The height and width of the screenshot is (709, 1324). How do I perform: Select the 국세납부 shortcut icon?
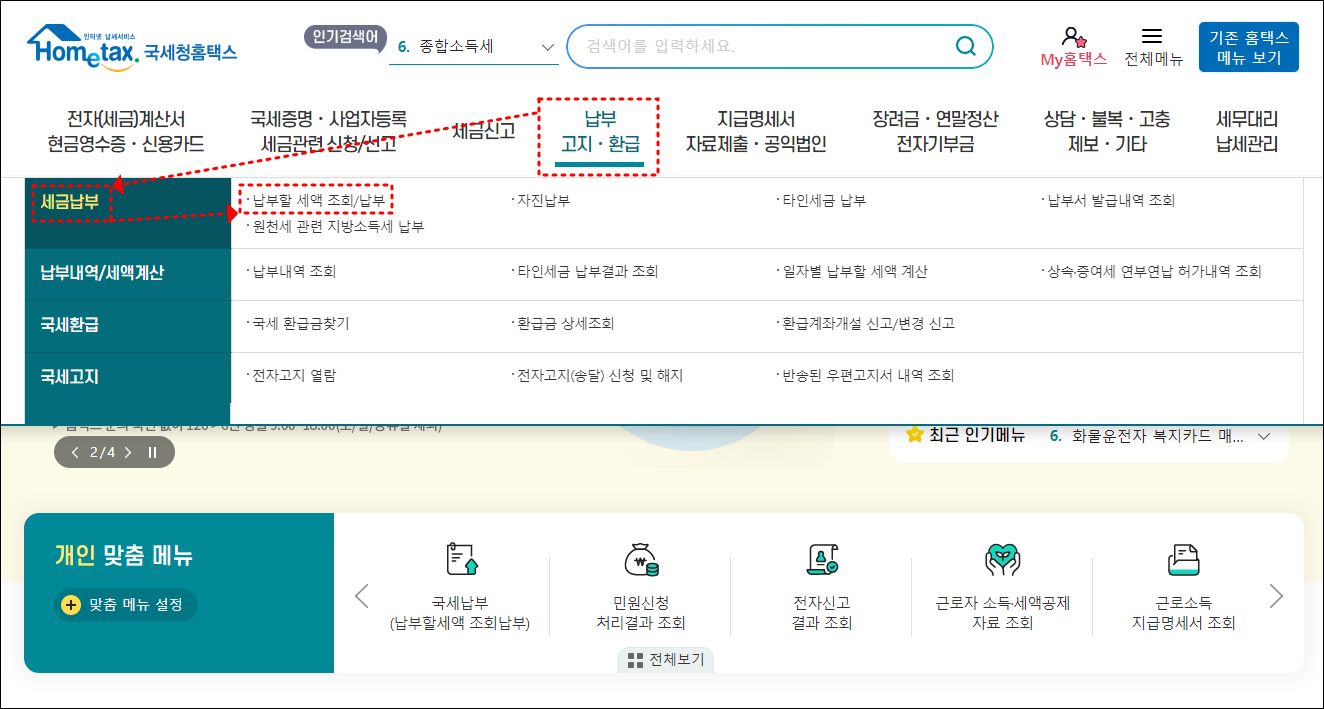[x=459, y=557]
